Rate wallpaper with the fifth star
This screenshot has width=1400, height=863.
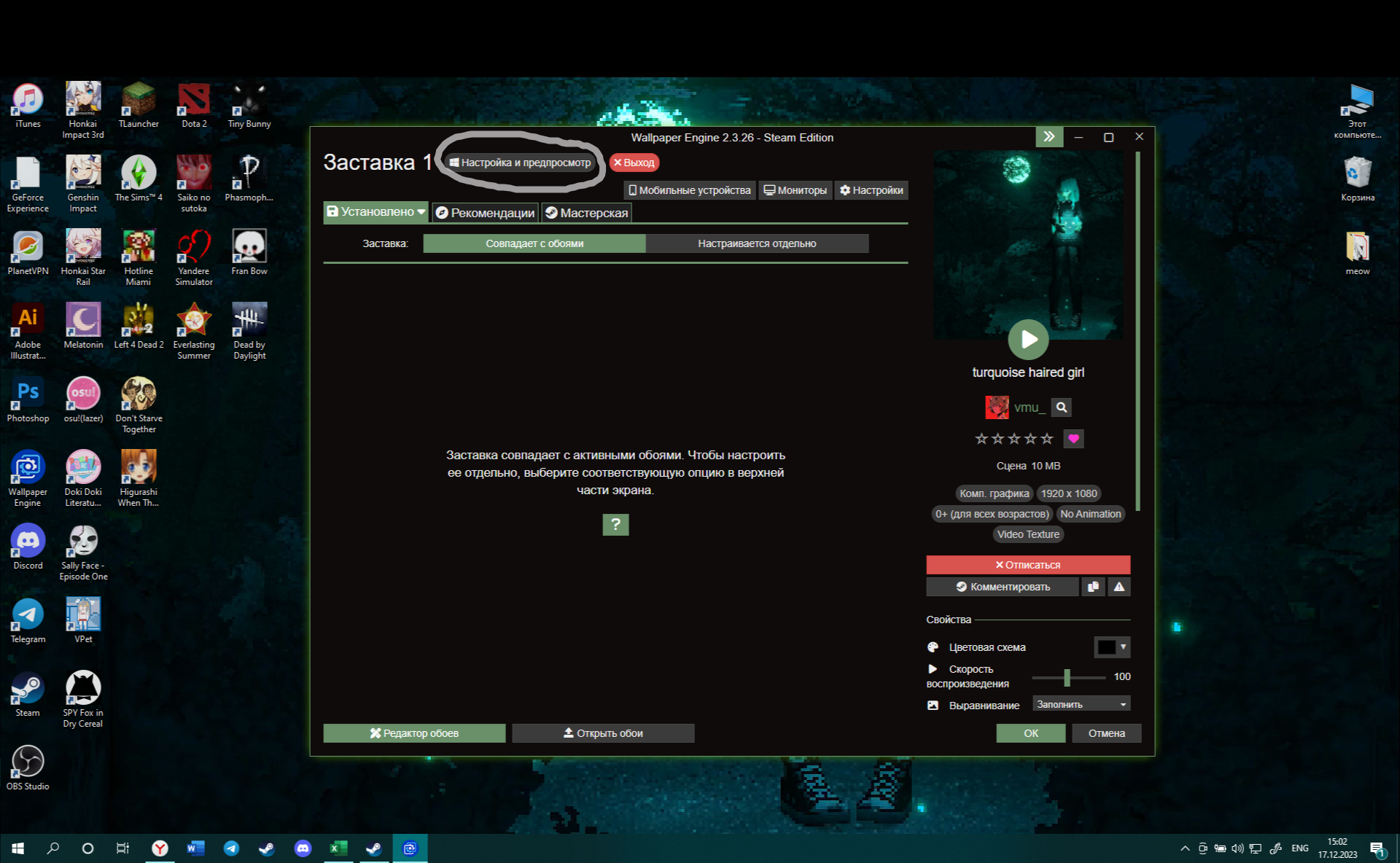[1047, 439]
